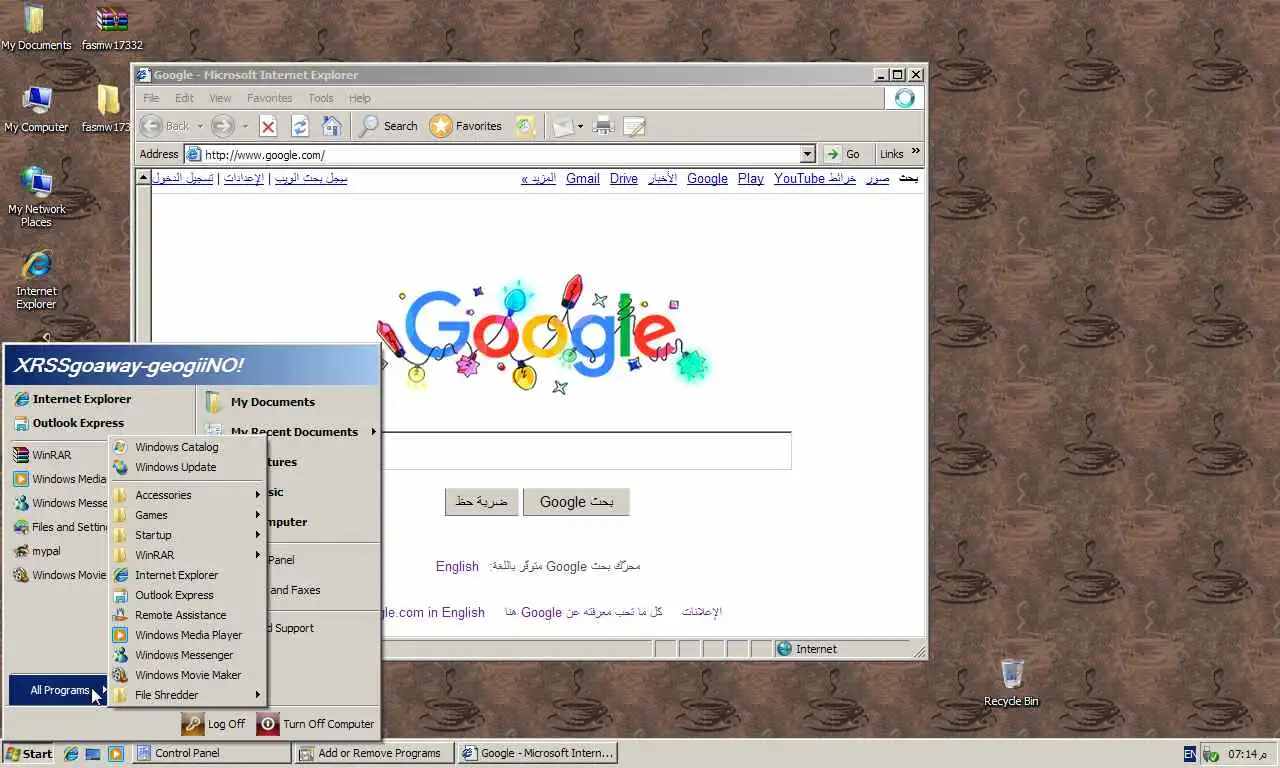
Task: Click the Refresh icon in IE toolbar
Action: [299, 126]
